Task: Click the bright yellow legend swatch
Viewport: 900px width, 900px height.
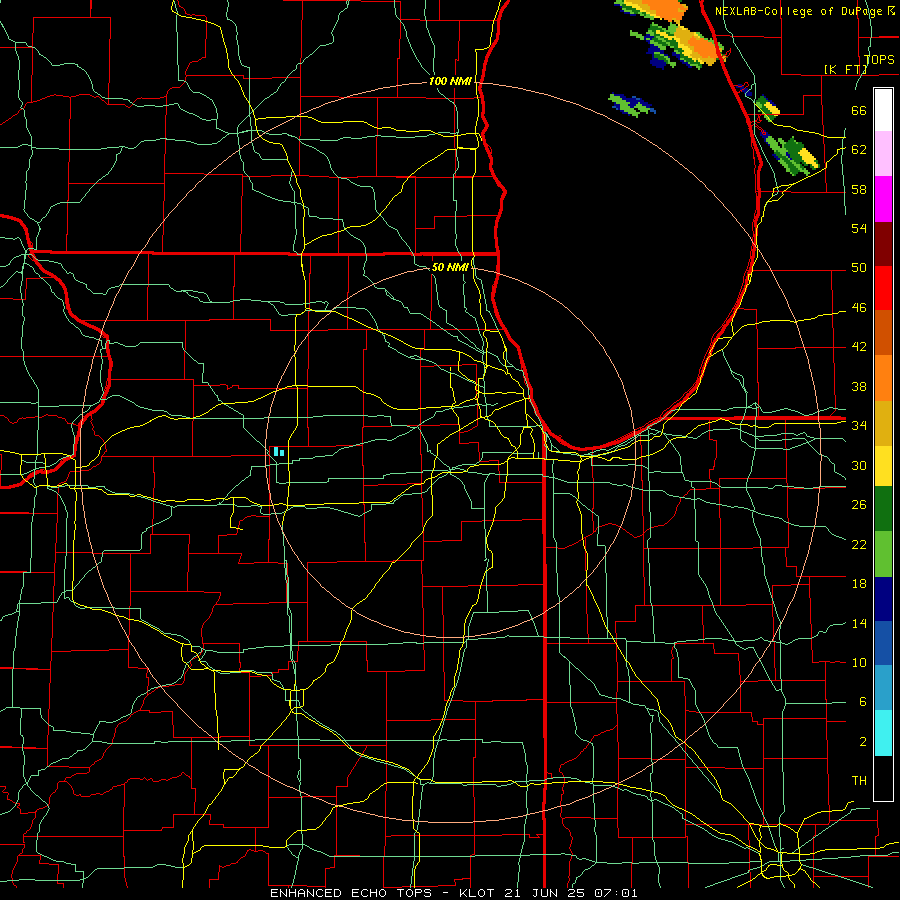Action: pos(883,466)
